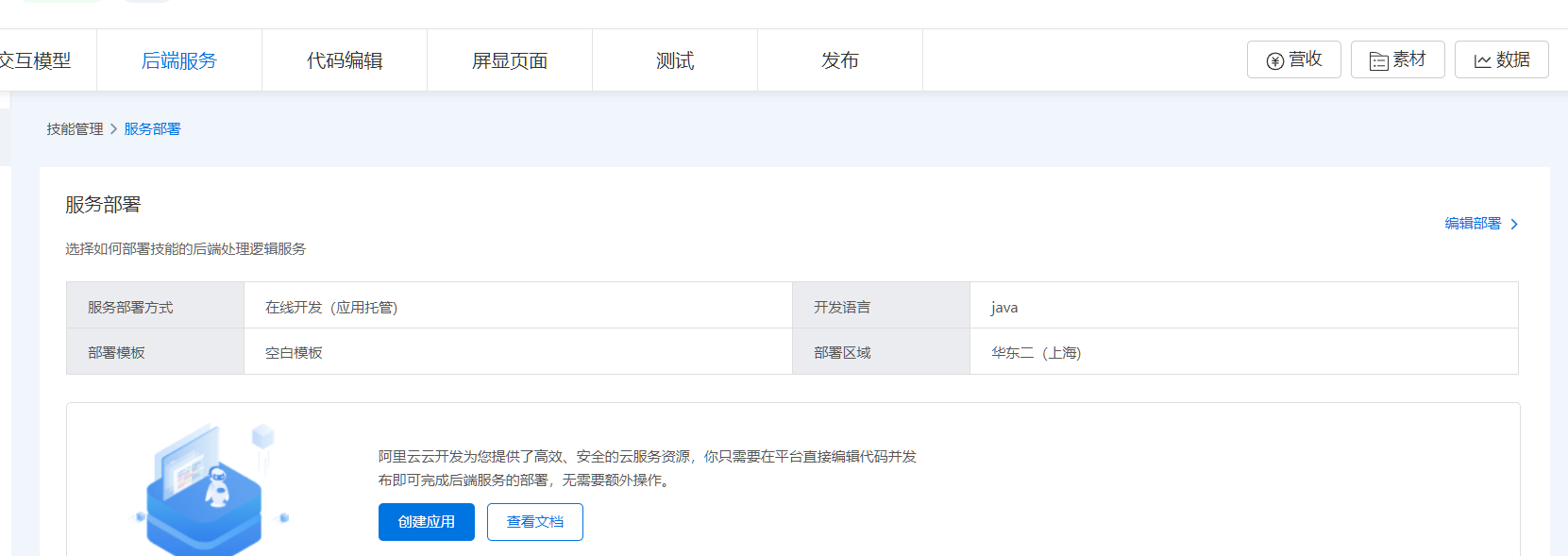Click the robot cloud illustration
This screenshot has height=556, width=1568.
(x=210, y=489)
